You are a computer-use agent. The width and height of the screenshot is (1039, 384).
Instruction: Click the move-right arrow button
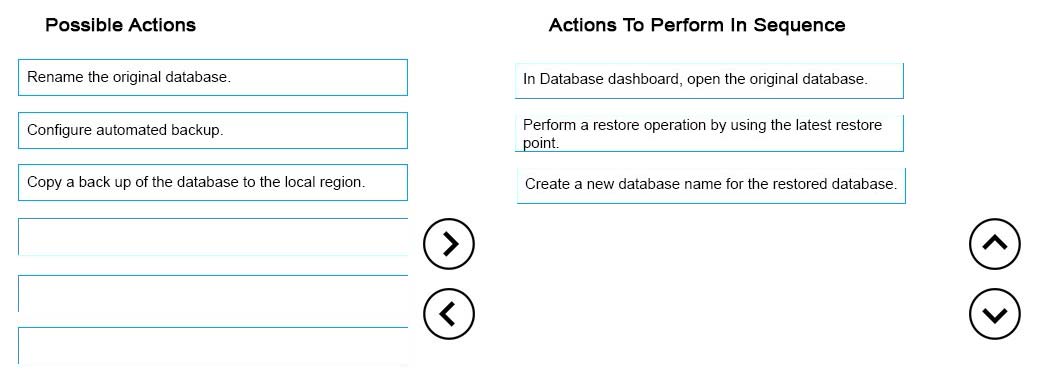[x=449, y=244]
